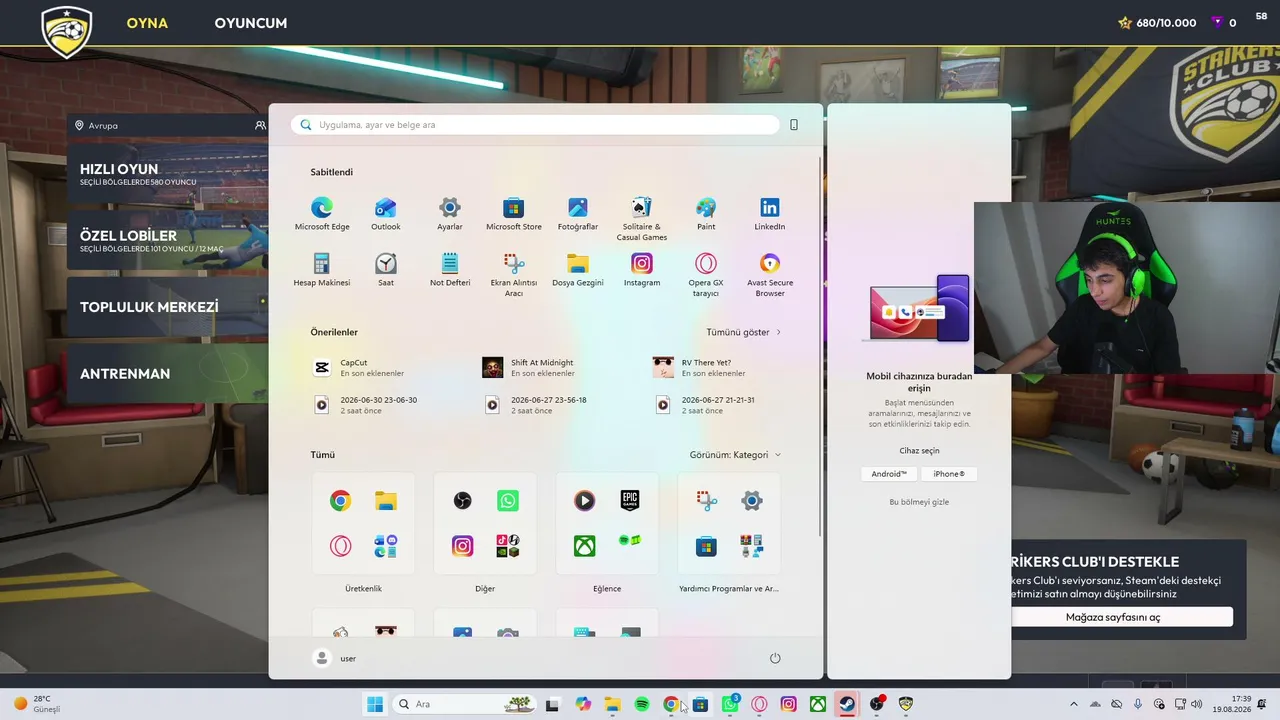Open Hesap Makinesi from pinned apps
The width and height of the screenshot is (1280, 720).
322,269
